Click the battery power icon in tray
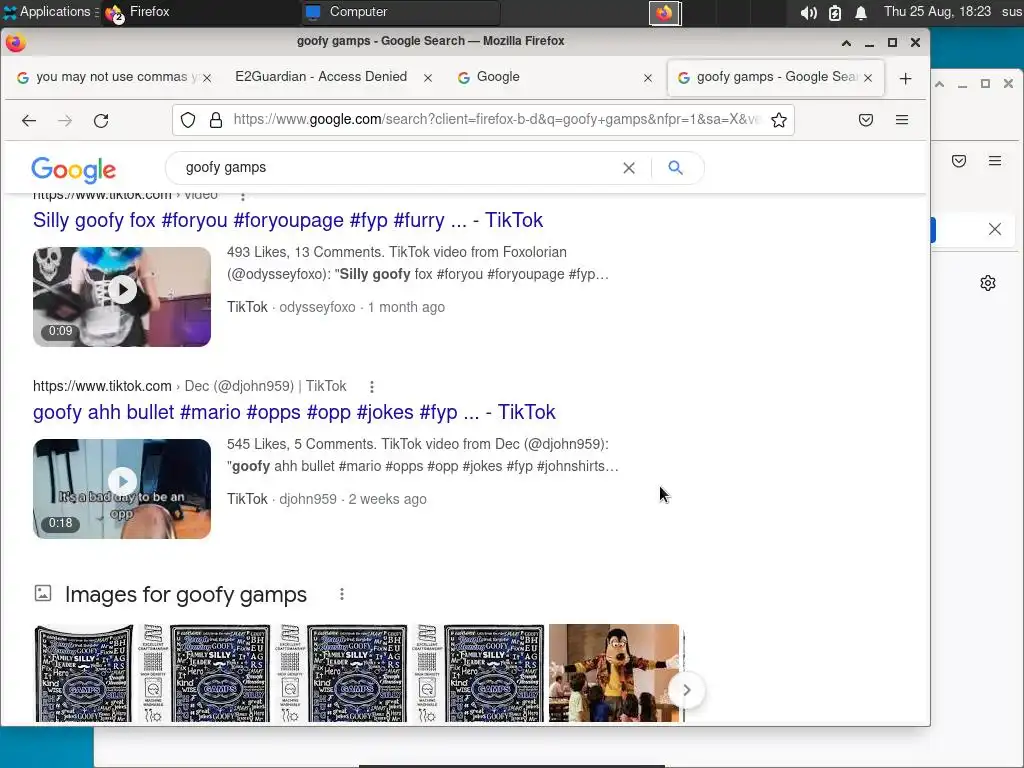This screenshot has width=1024, height=768. (835, 12)
